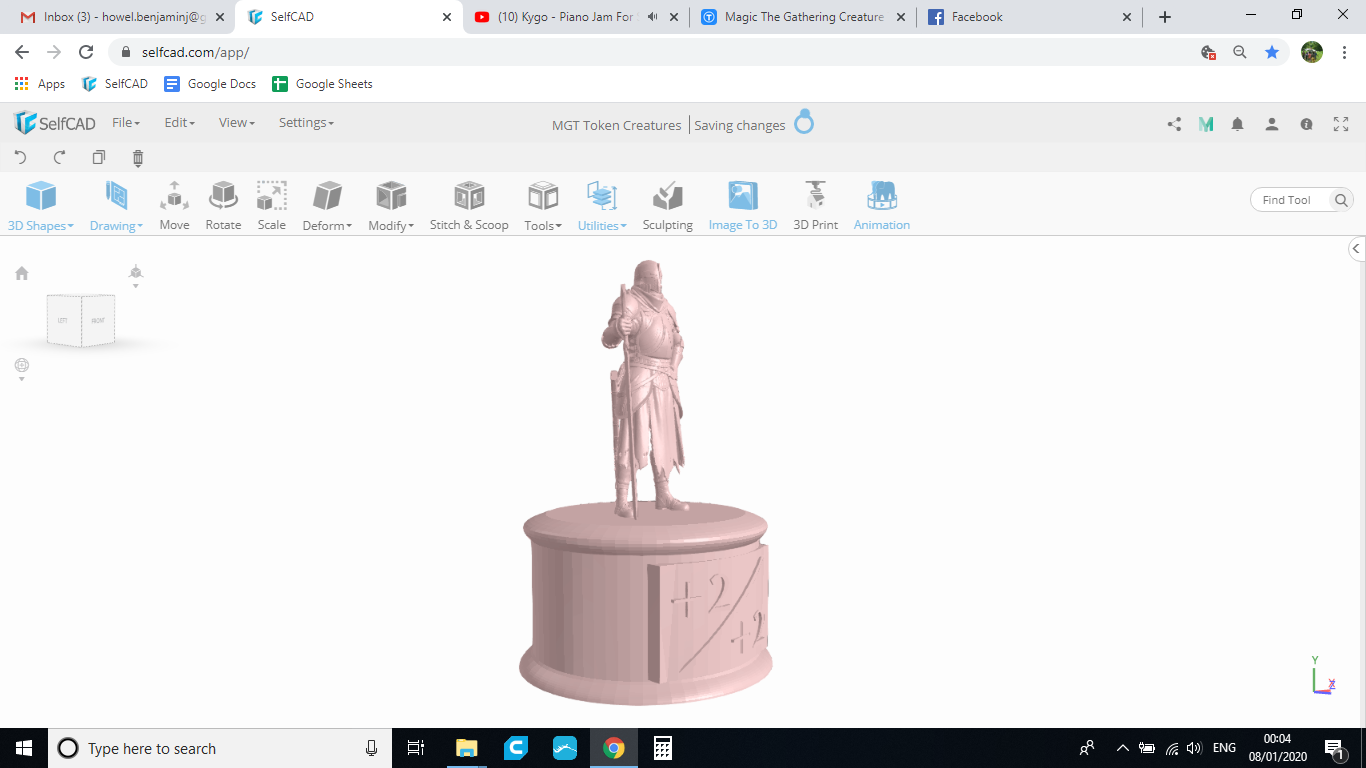
Task: Open the 3D Print tool
Action: (815, 206)
